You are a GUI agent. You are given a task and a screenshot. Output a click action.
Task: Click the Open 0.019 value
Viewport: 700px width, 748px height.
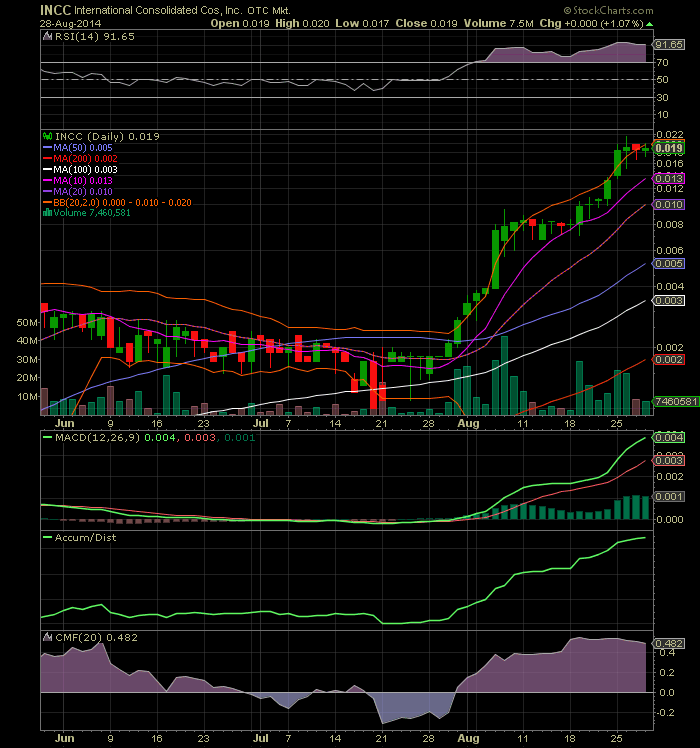(x=240, y=23)
